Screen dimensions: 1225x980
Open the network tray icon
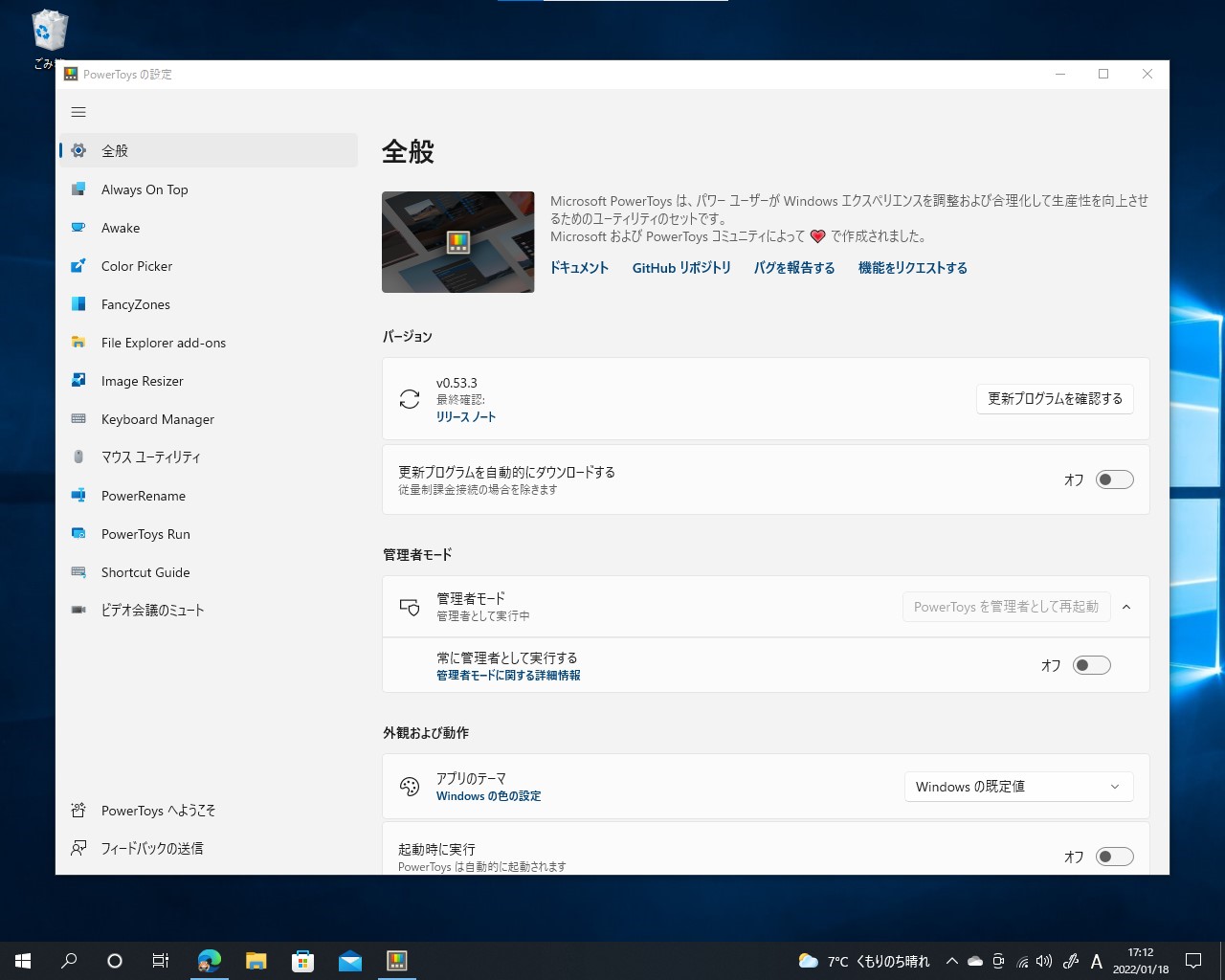coord(1022,961)
